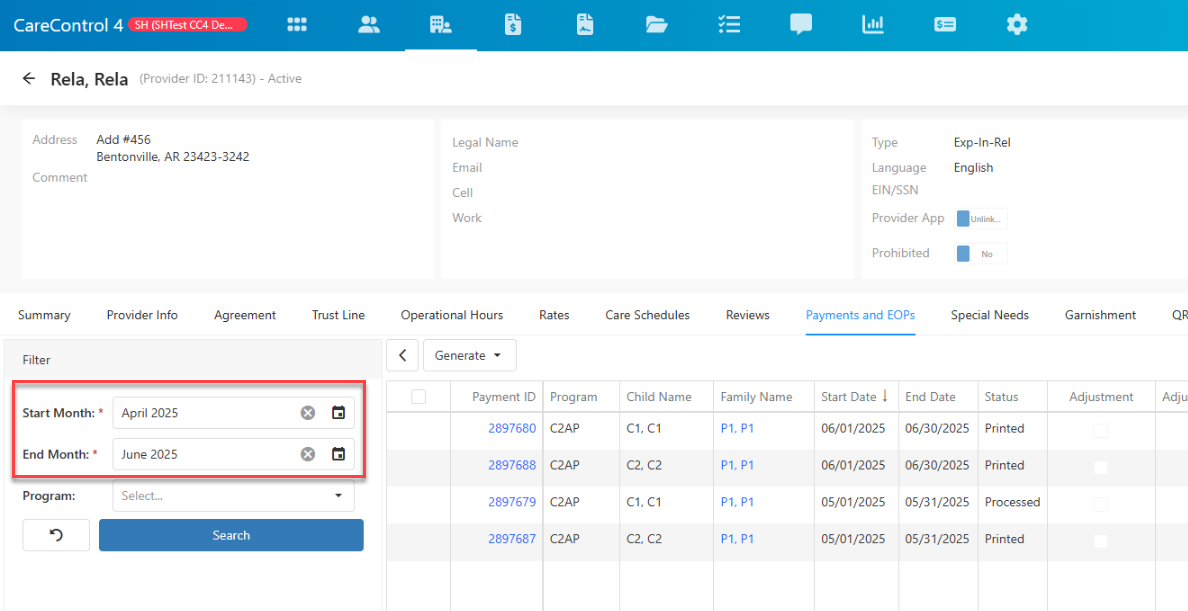Image resolution: width=1188 pixels, height=611 pixels.
Task: Switch to the Provider Info tab
Action: coord(142,315)
